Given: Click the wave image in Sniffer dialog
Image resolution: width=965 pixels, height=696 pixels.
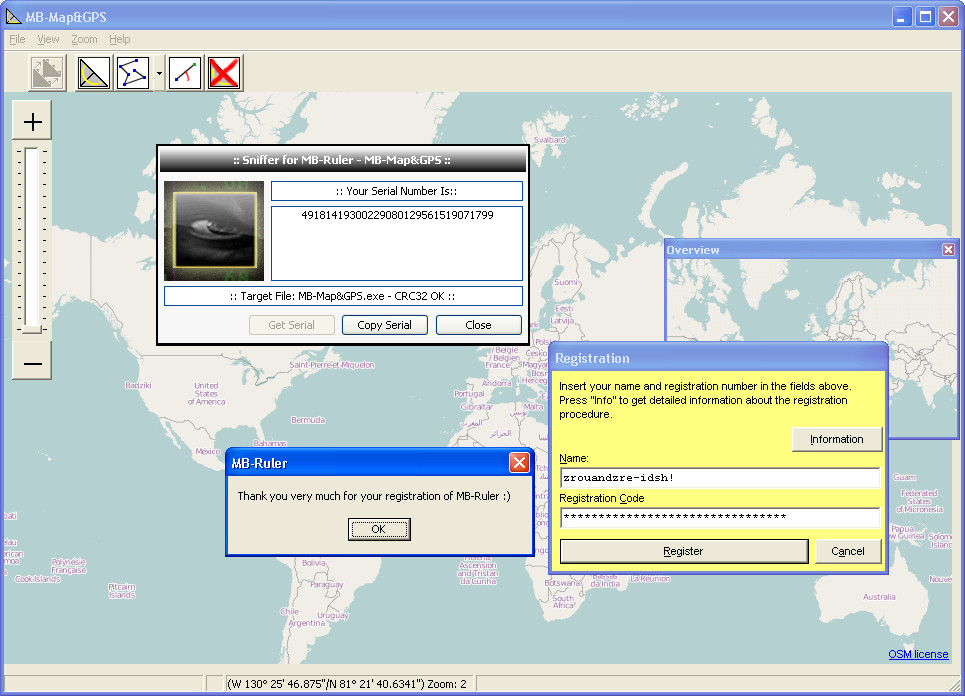Looking at the screenshot, I should tap(214, 231).
